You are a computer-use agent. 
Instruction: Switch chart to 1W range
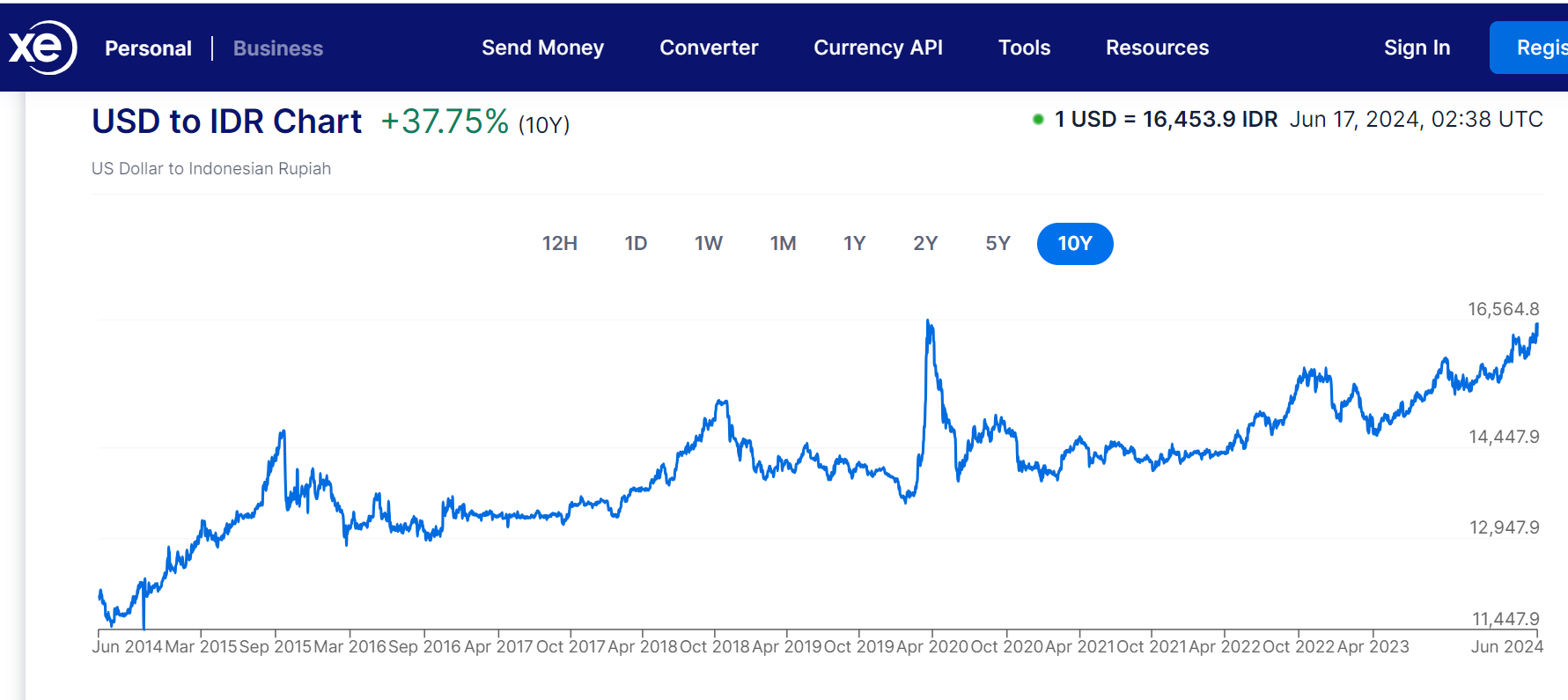708,244
